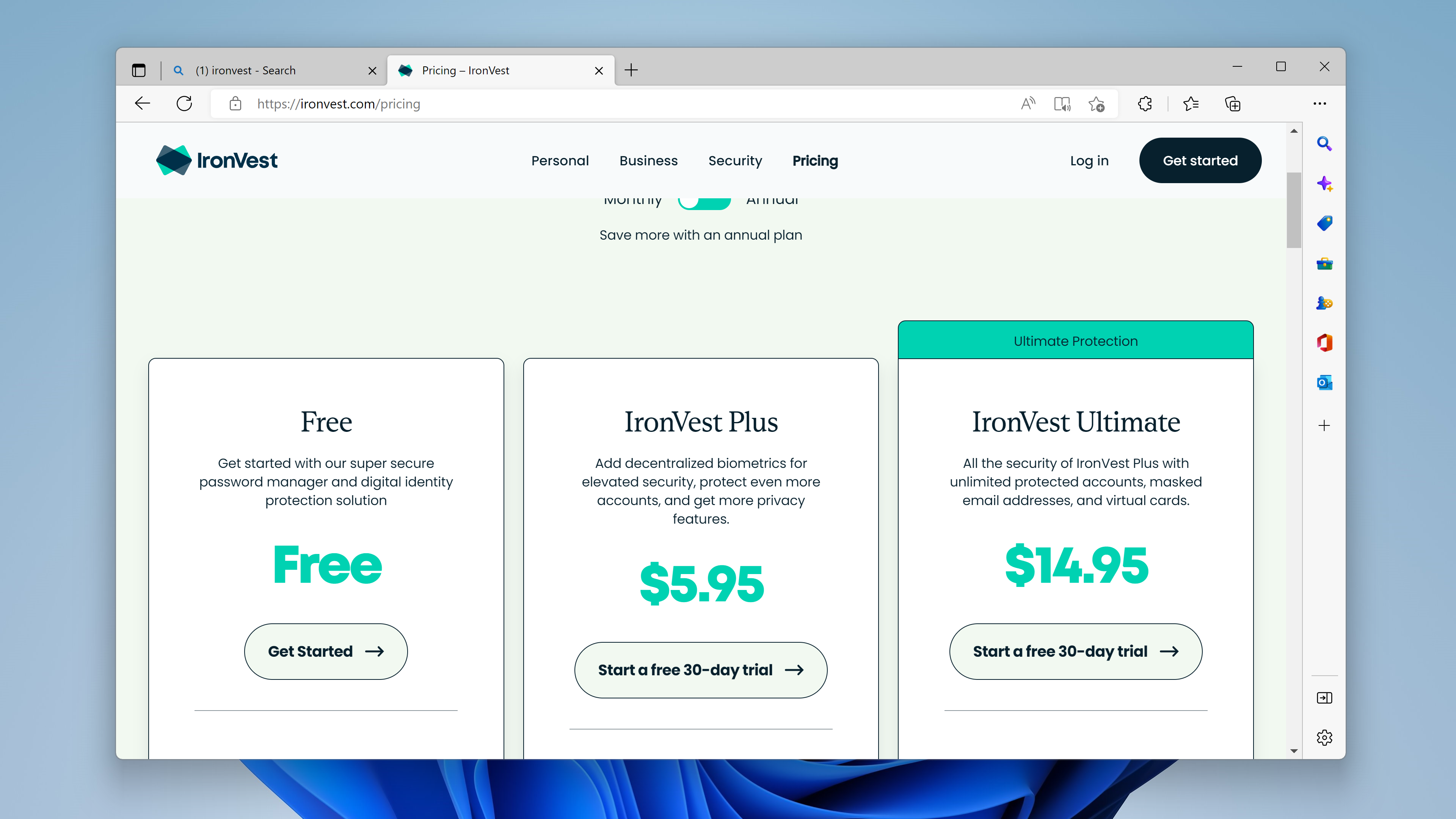Click the IronVest Plus plan heading
The image size is (1456, 819).
tap(701, 422)
